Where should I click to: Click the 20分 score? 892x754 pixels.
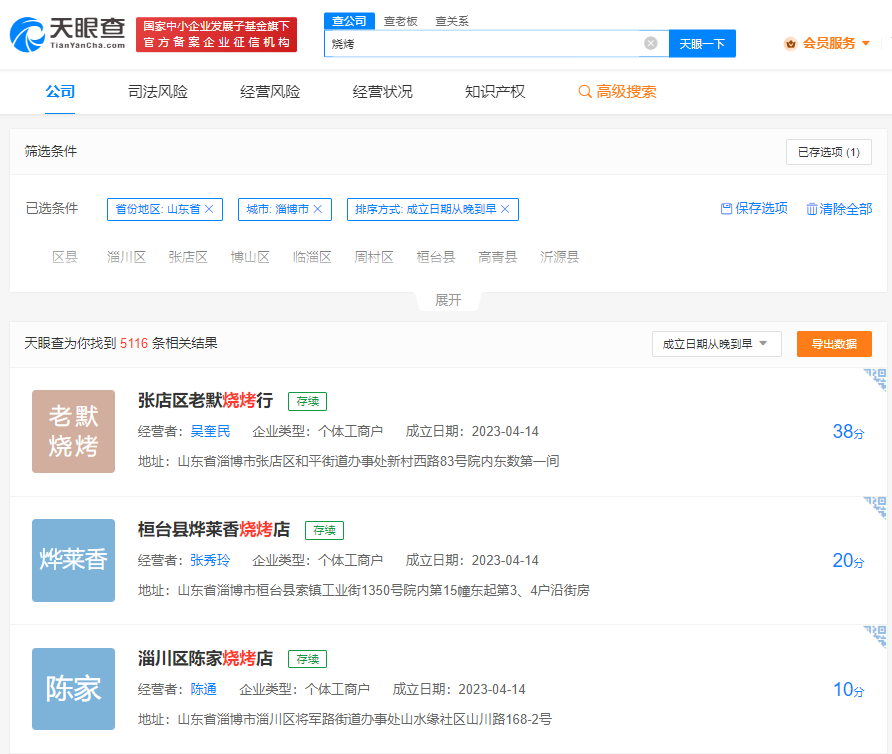pyautogui.click(x=849, y=561)
